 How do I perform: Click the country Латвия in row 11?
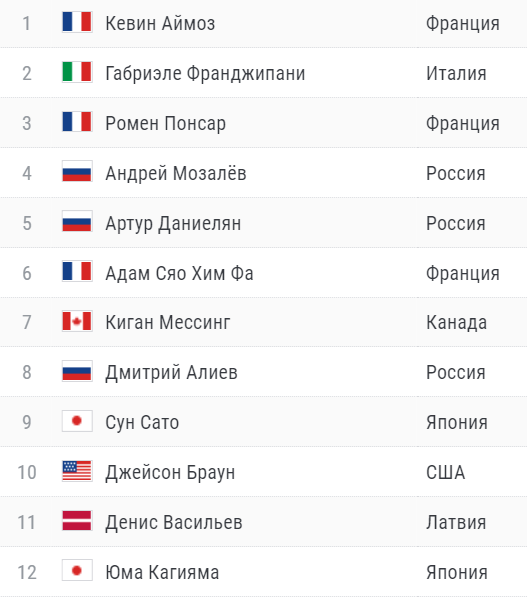tap(456, 522)
